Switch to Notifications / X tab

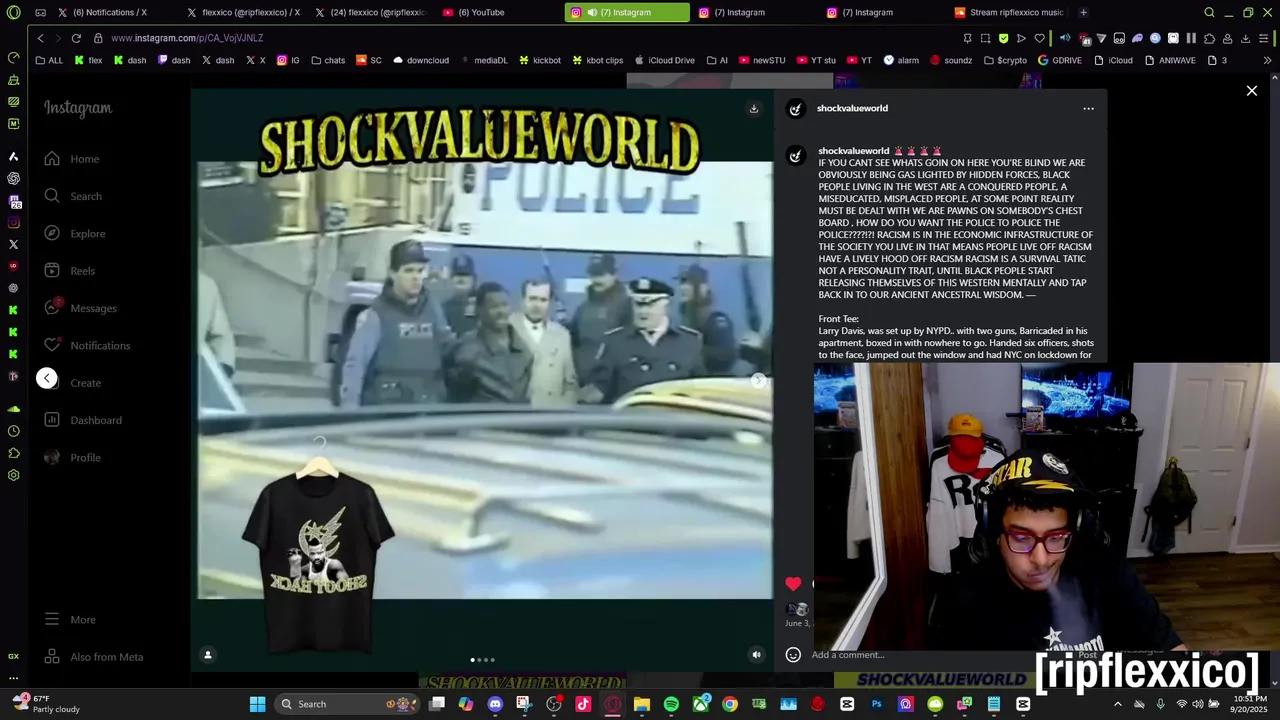[x=110, y=13]
